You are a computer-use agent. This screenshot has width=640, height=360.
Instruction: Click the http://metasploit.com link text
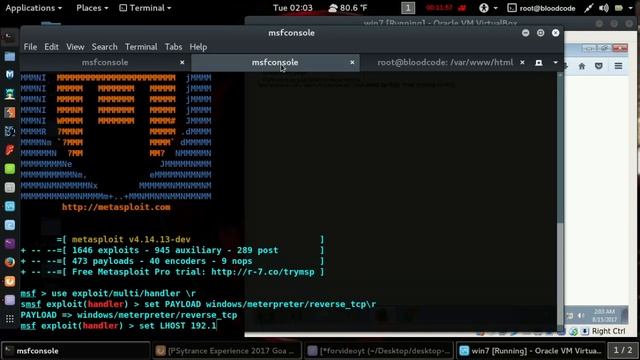click(116, 207)
